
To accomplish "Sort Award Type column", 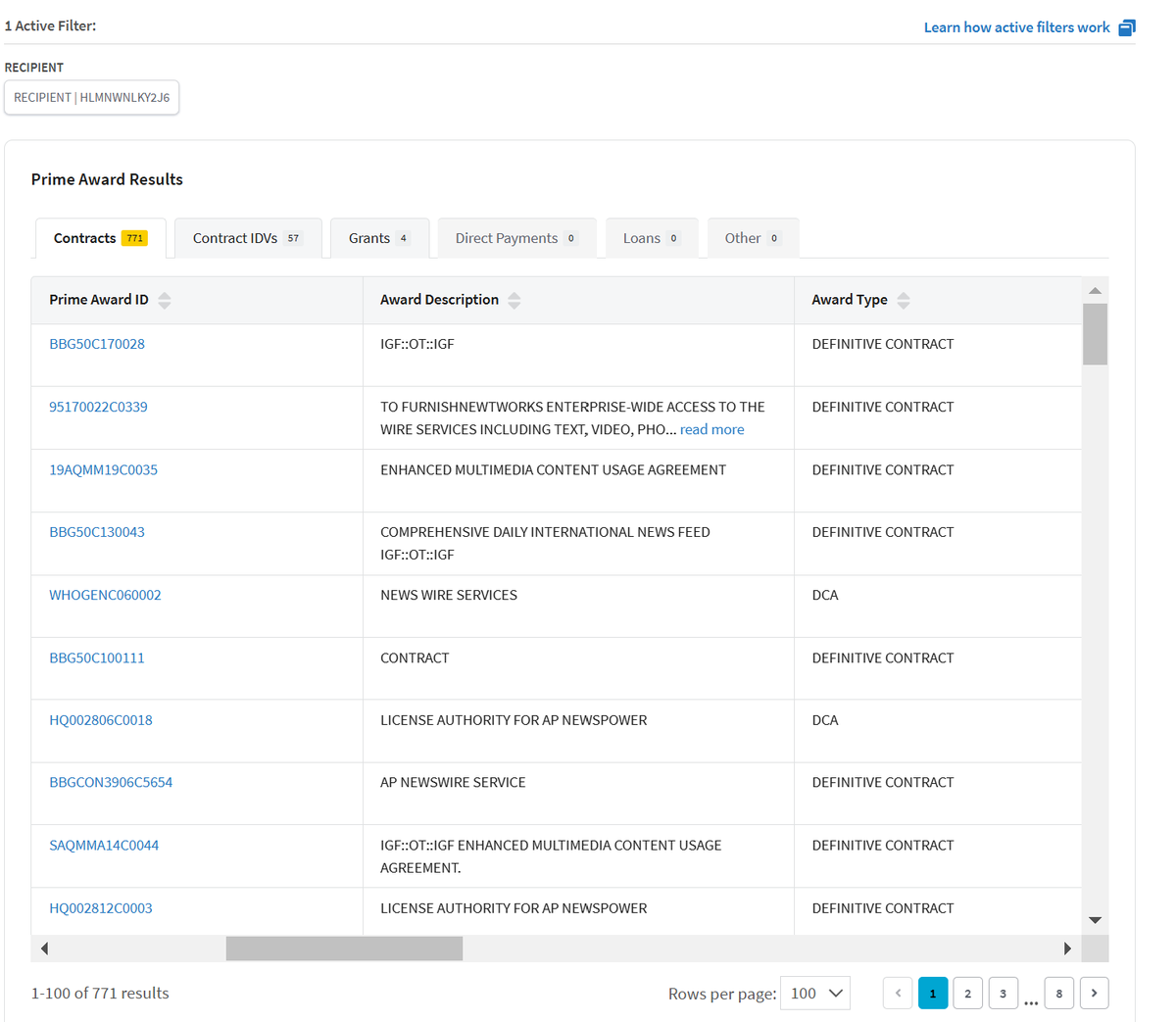I will [x=904, y=300].
